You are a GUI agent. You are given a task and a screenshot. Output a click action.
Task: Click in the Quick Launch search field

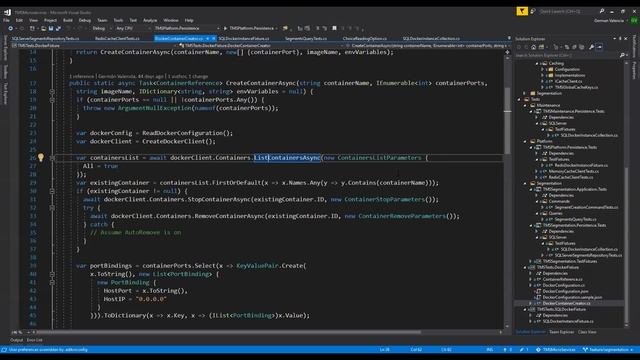(567, 11)
